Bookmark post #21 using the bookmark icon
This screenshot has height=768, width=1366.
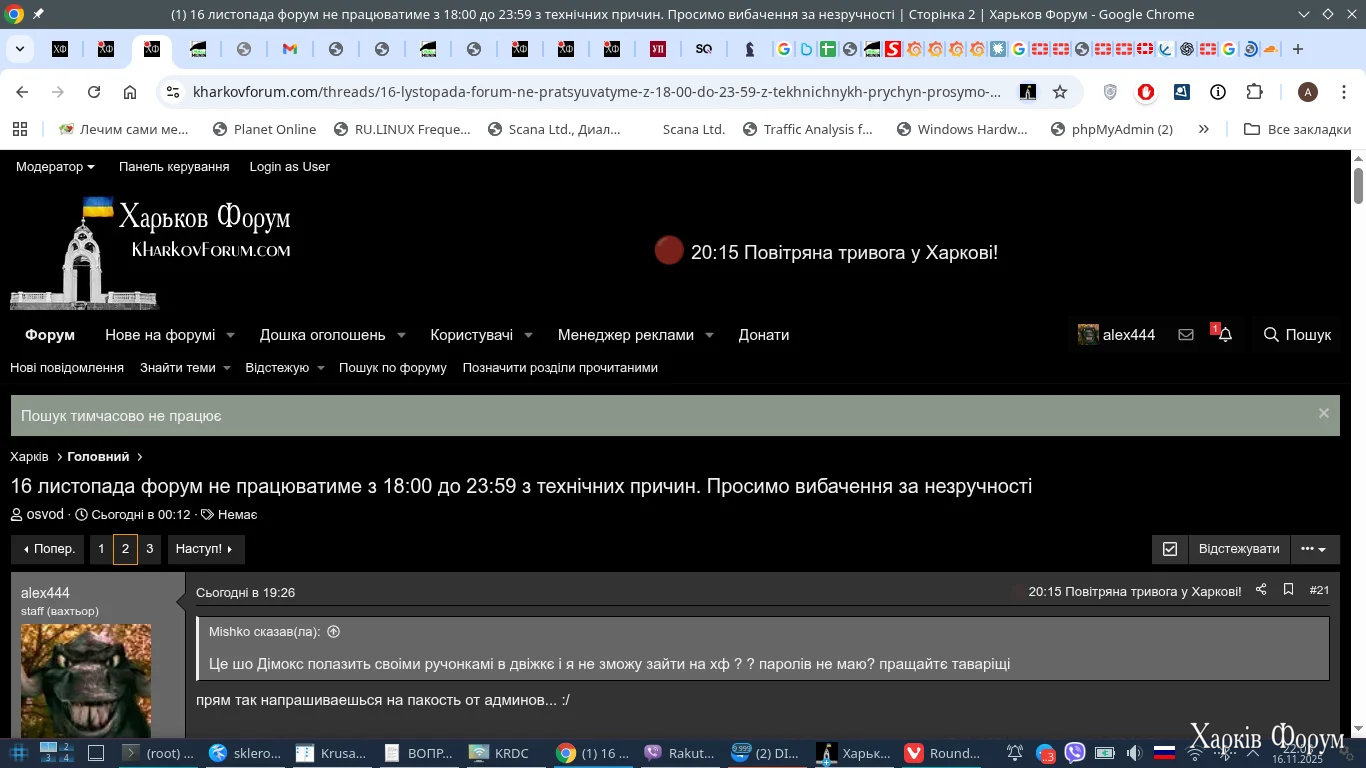[1288, 590]
